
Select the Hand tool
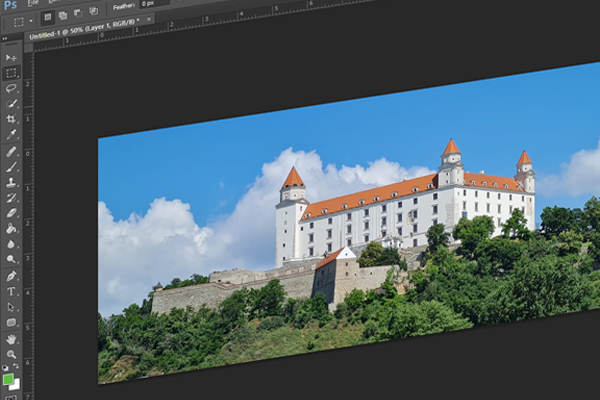(11, 339)
